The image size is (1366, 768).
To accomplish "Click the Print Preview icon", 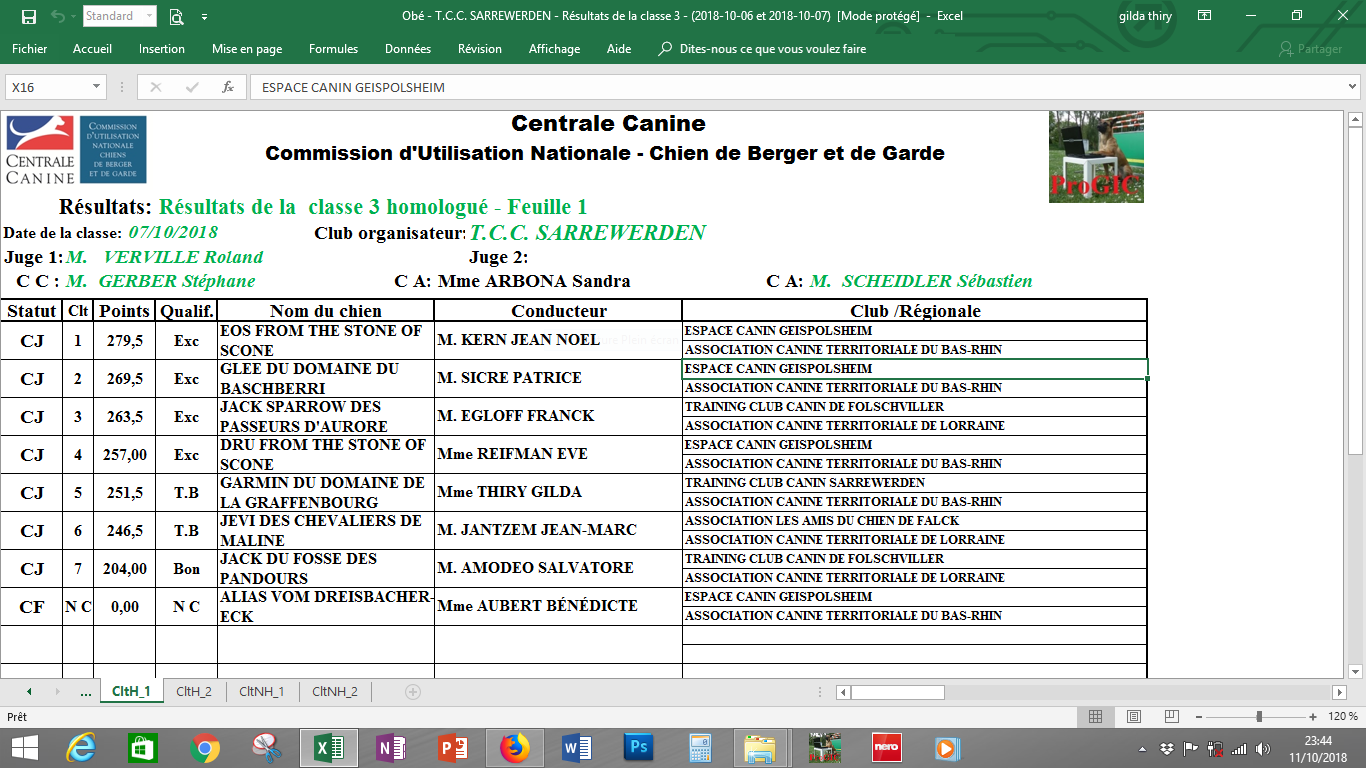I will 177,16.
